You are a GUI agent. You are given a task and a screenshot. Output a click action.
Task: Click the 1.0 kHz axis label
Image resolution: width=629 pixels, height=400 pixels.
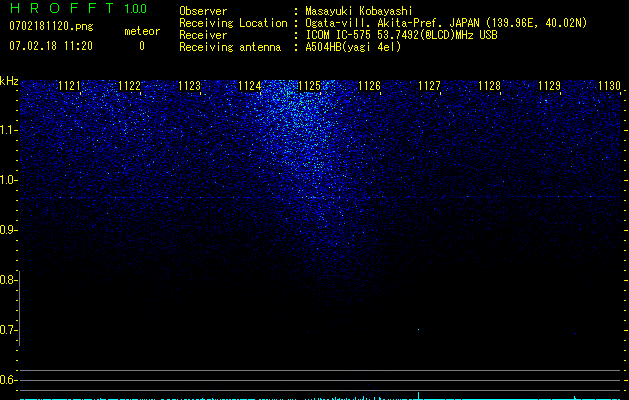pos(8,180)
